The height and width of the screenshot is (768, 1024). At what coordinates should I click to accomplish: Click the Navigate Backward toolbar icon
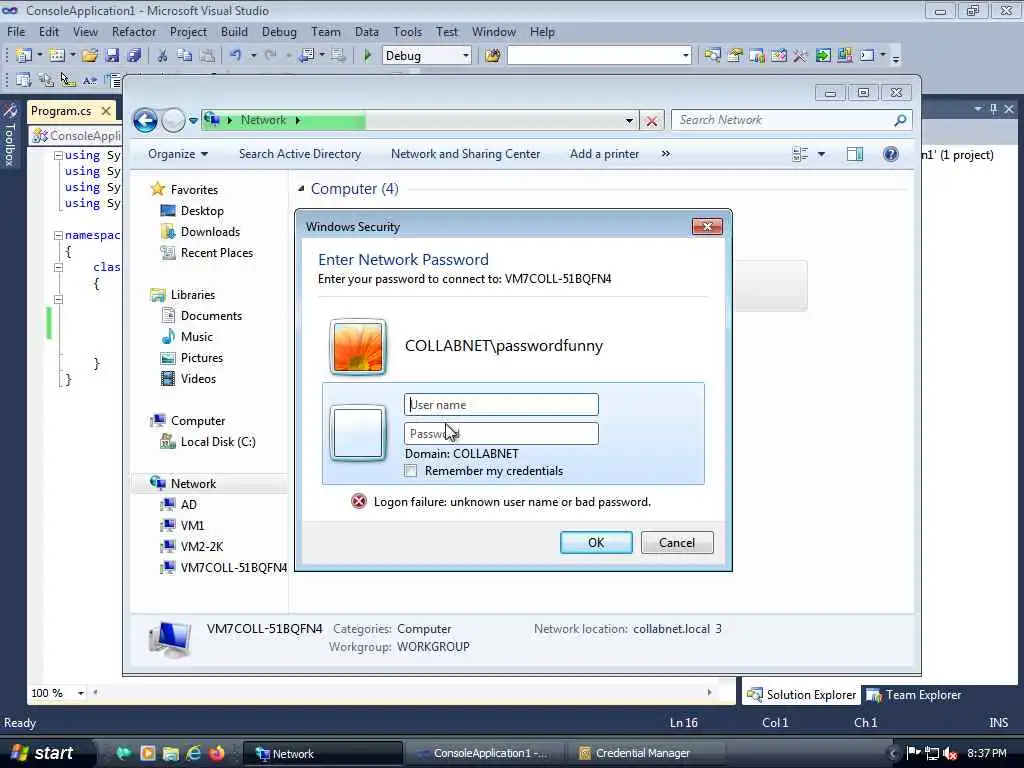coord(306,56)
